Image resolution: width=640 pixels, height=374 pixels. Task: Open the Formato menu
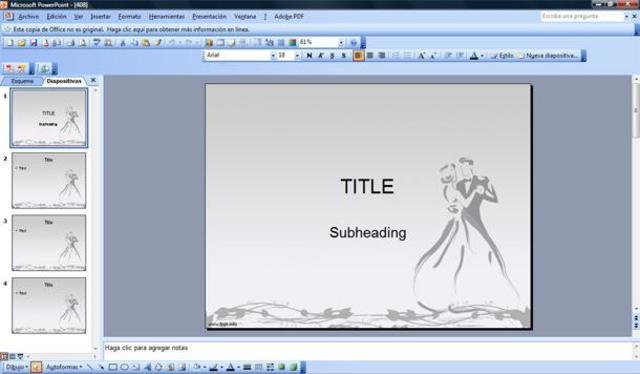click(x=129, y=17)
